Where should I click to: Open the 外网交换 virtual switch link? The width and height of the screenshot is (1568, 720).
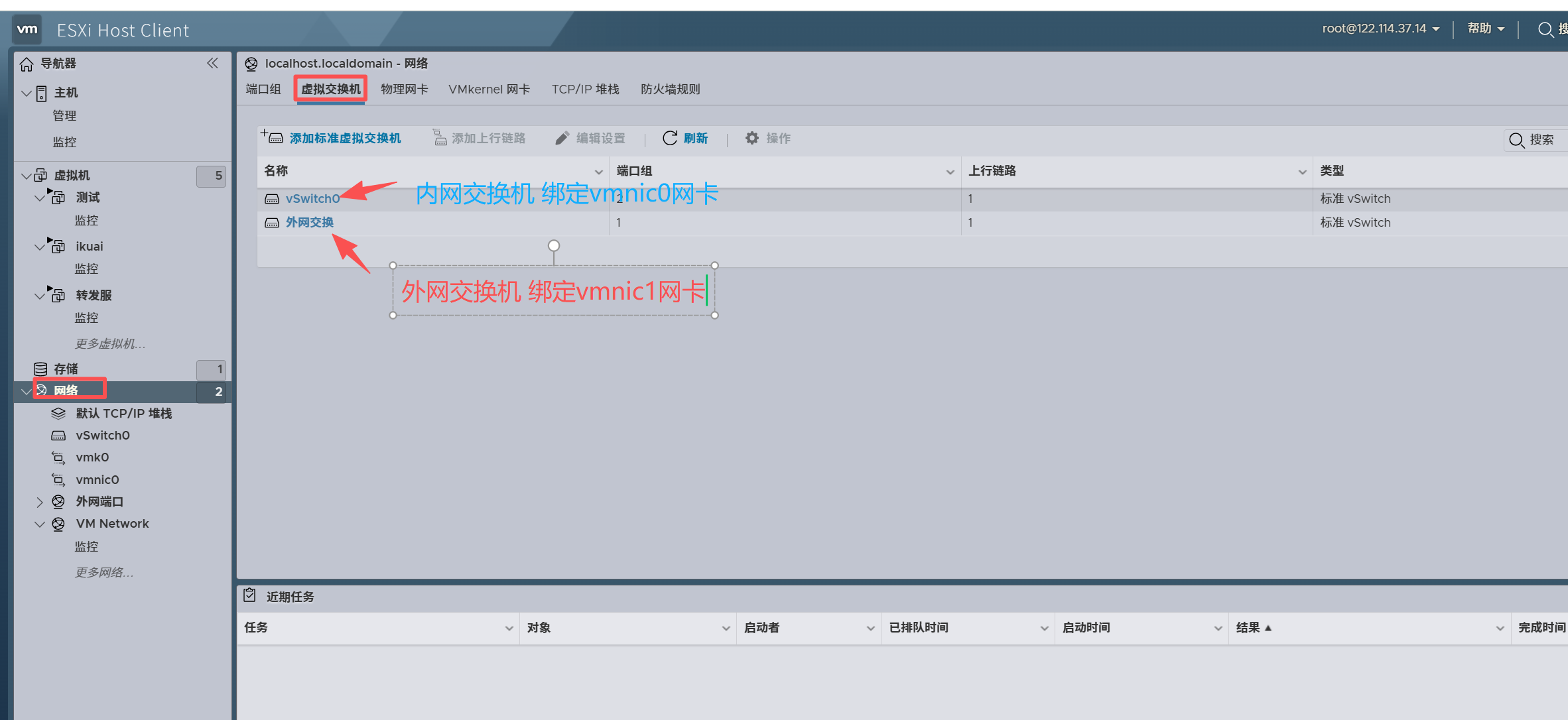(309, 223)
